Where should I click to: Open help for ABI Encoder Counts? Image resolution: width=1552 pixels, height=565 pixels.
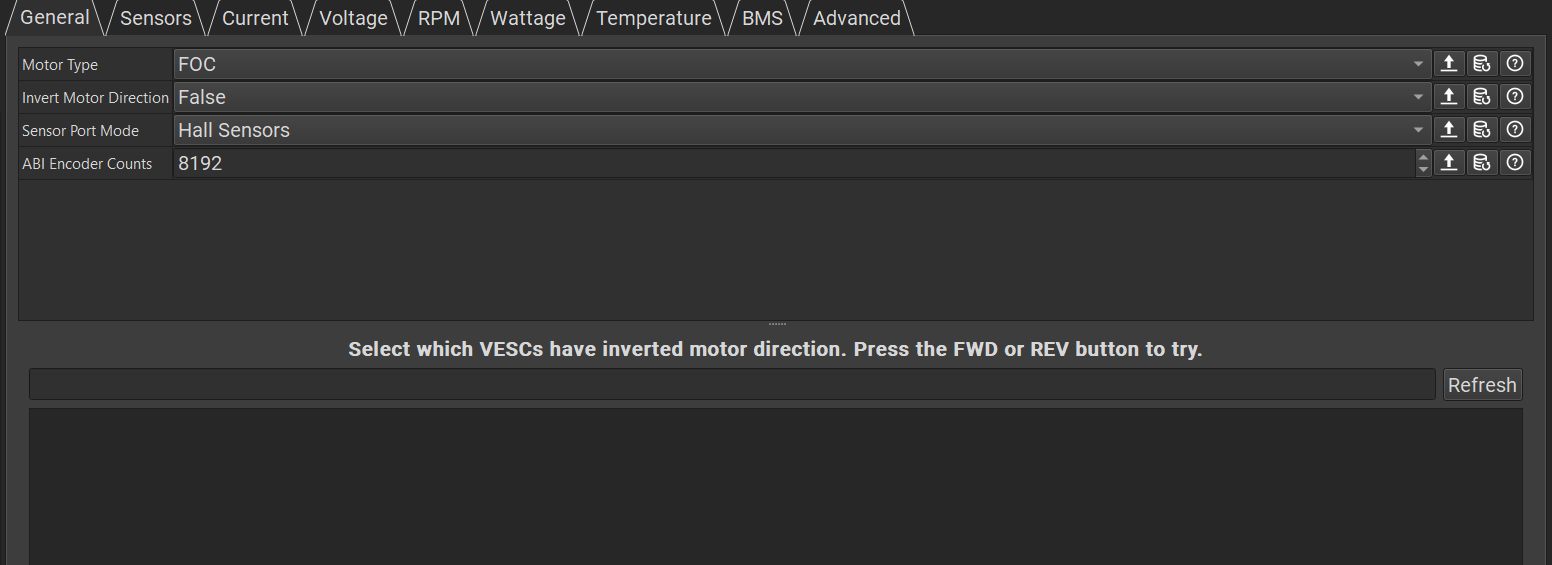1514,163
